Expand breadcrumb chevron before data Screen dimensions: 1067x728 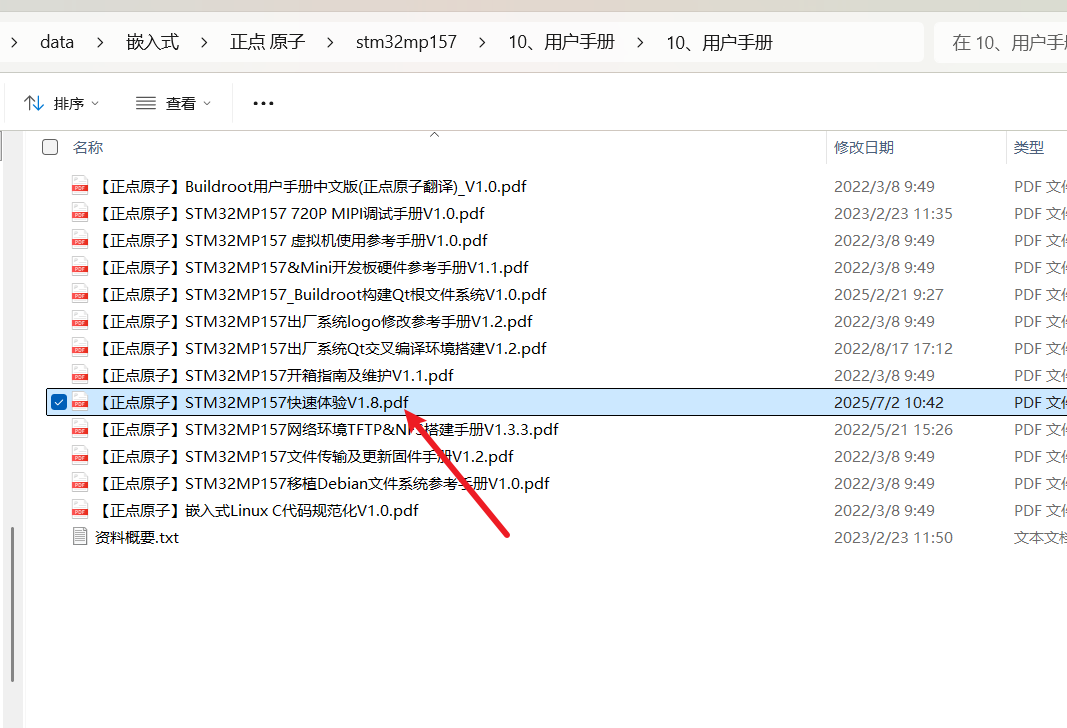point(14,42)
